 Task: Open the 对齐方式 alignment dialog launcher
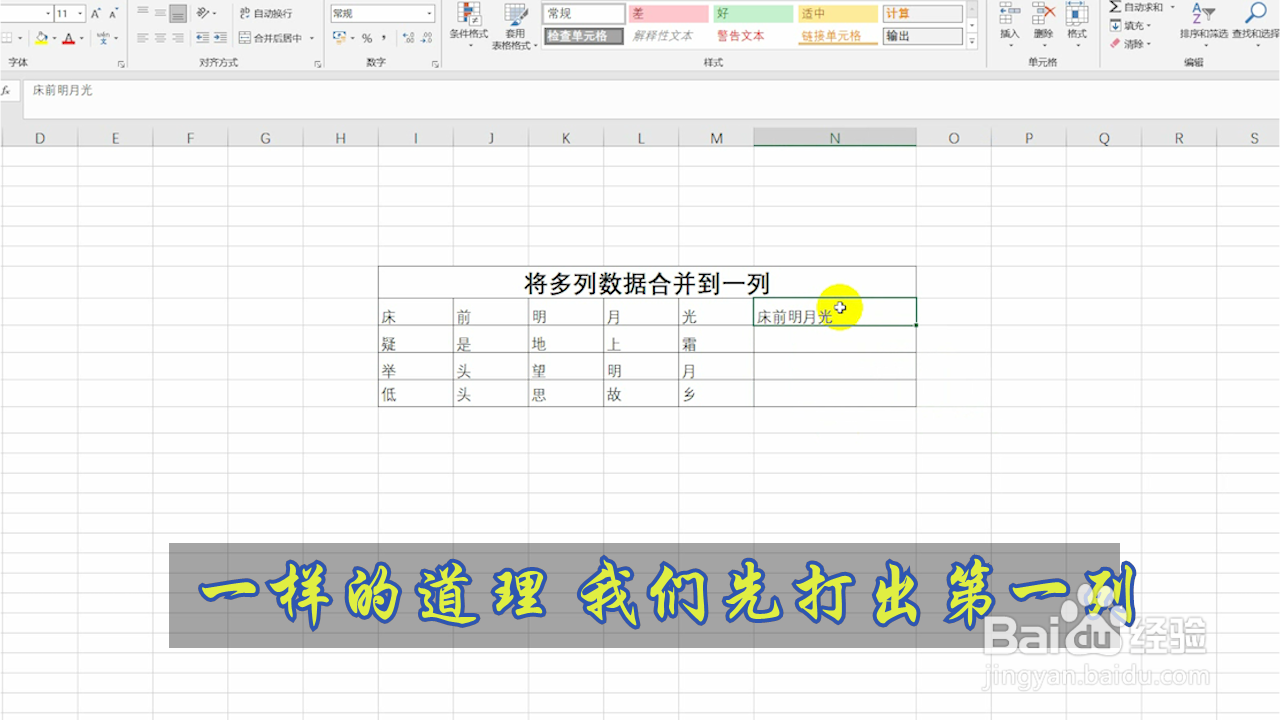[318, 64]
